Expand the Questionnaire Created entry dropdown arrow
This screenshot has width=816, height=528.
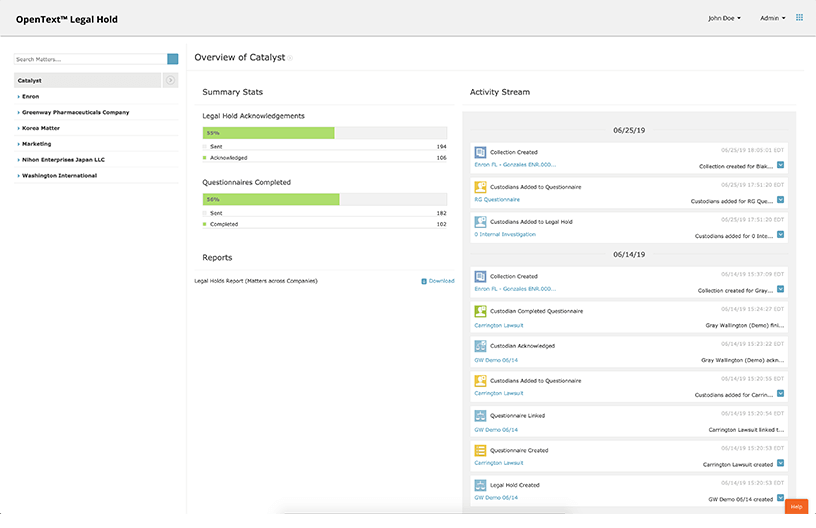click(x=780, y=464)
